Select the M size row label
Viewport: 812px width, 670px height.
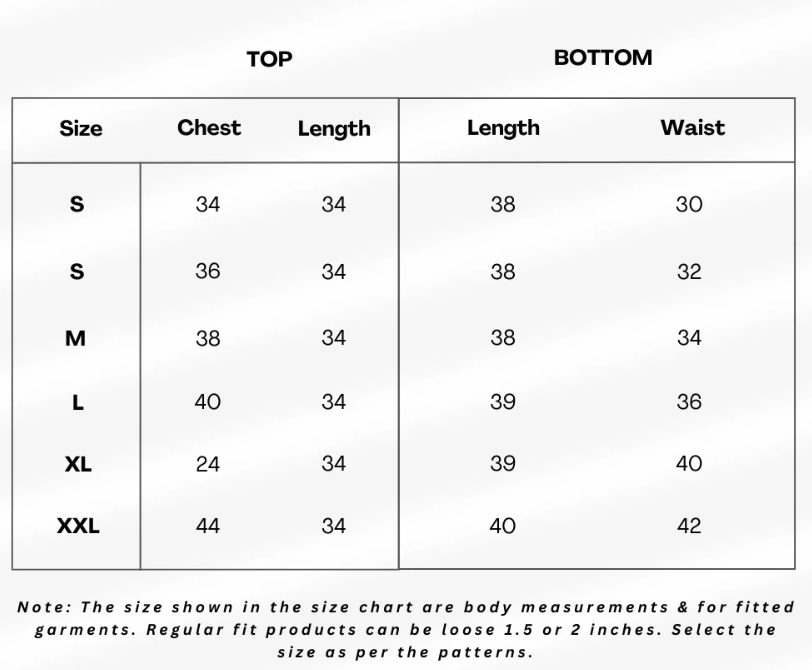pos(76,339)
